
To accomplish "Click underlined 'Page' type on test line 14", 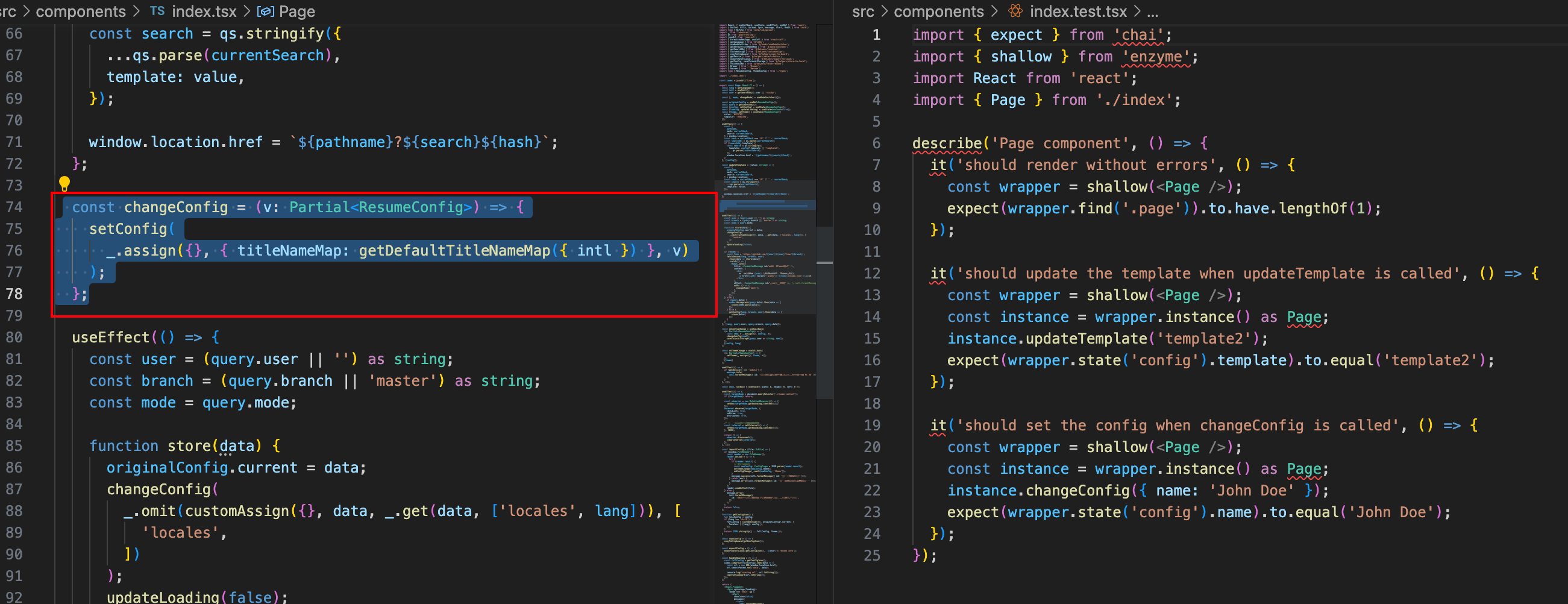I will click(x=1304, y=316).
